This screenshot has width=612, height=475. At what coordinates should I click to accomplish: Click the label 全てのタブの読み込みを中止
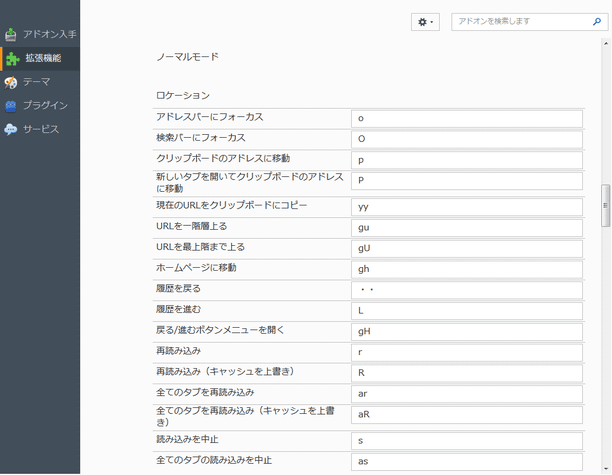(214, 460)
